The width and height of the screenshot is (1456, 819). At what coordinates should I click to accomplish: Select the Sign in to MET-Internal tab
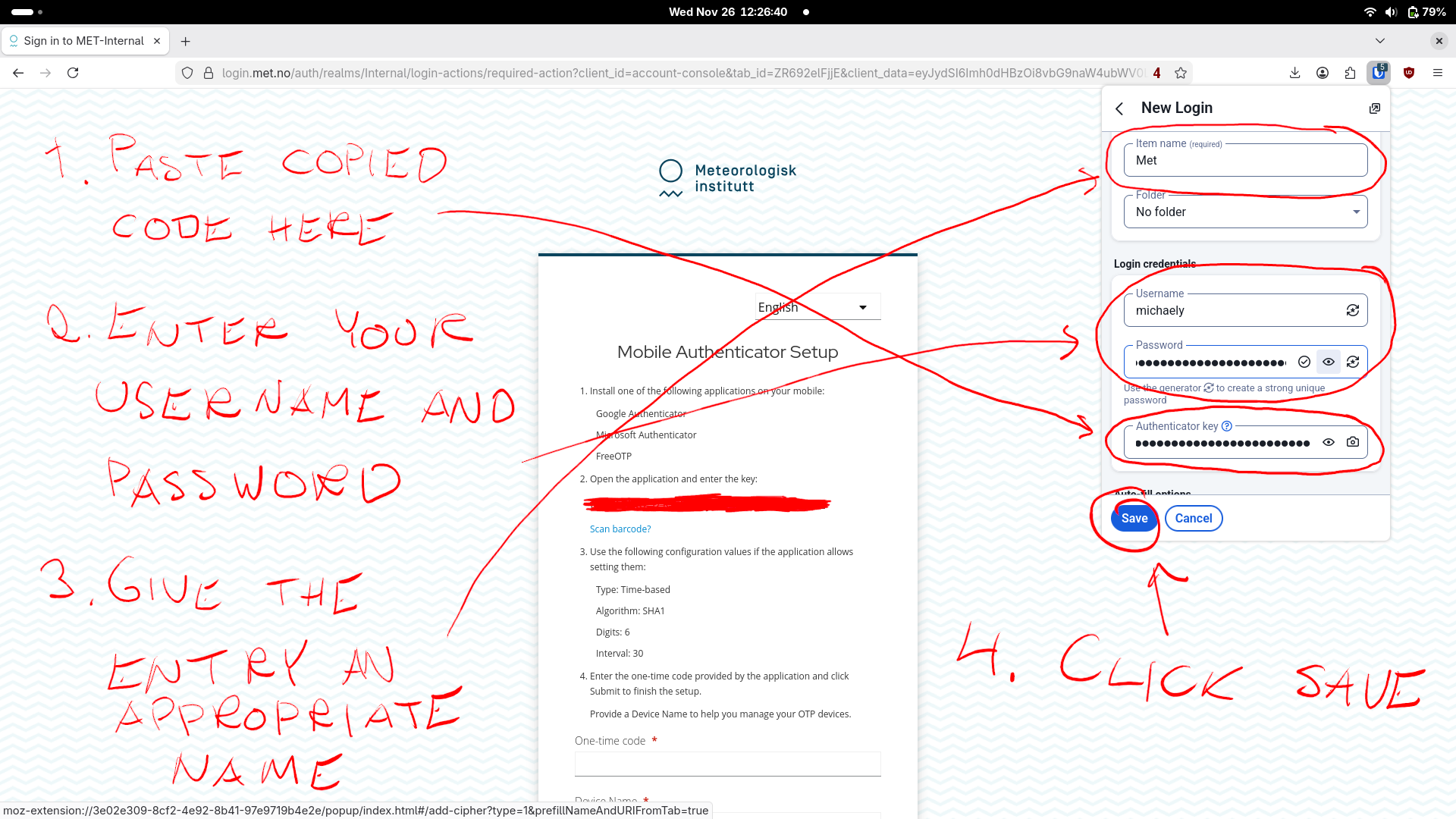(83, 41)
